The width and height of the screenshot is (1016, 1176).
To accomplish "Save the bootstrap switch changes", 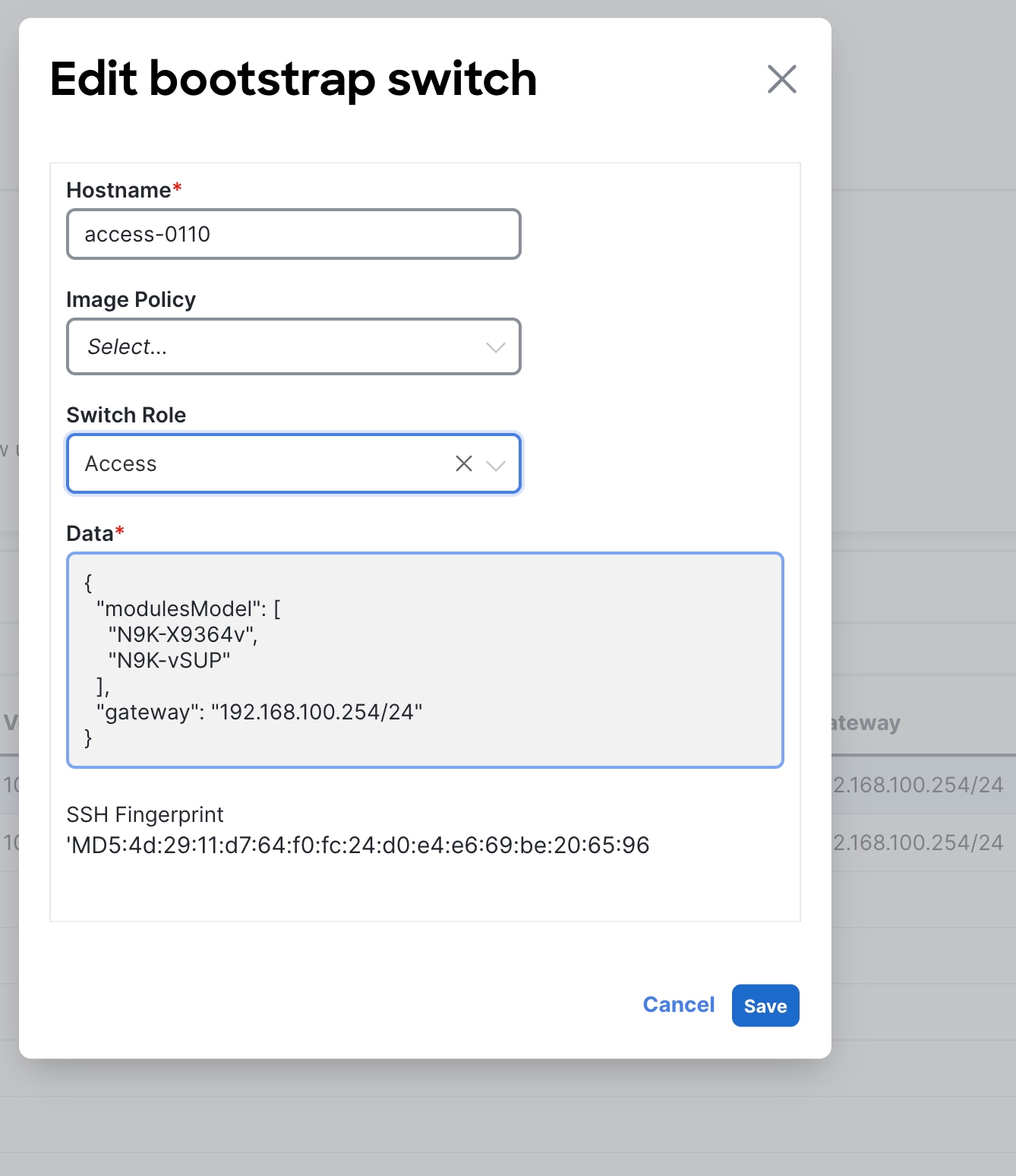I will coord(765,1005).
